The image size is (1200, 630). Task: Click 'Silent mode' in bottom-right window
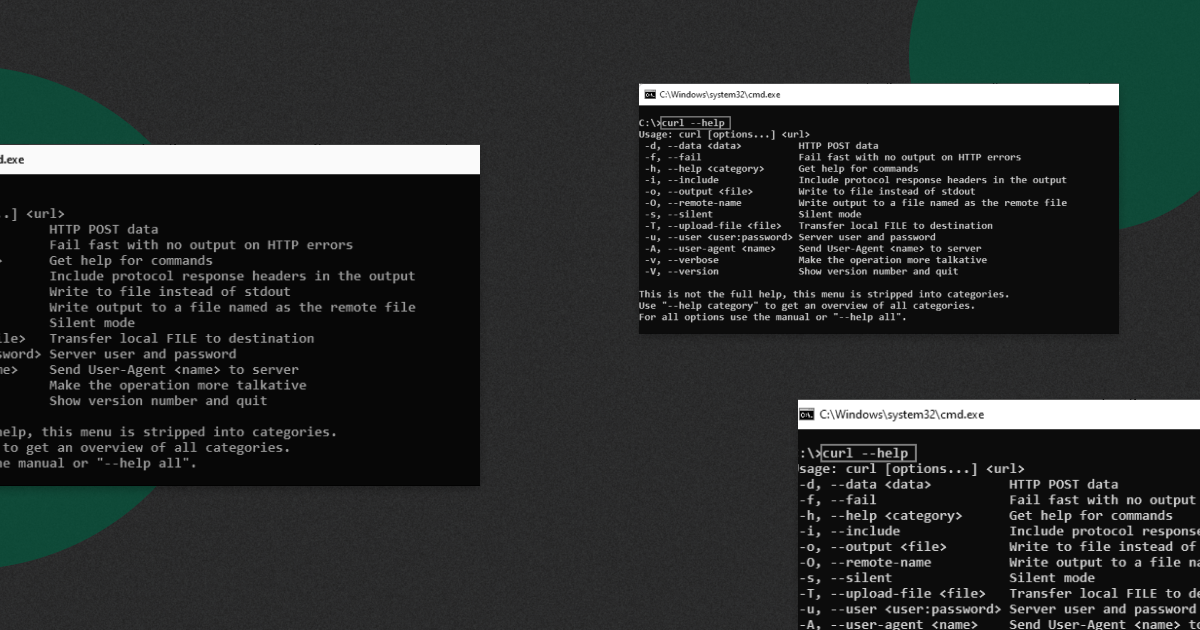(x=1052, y=577)
